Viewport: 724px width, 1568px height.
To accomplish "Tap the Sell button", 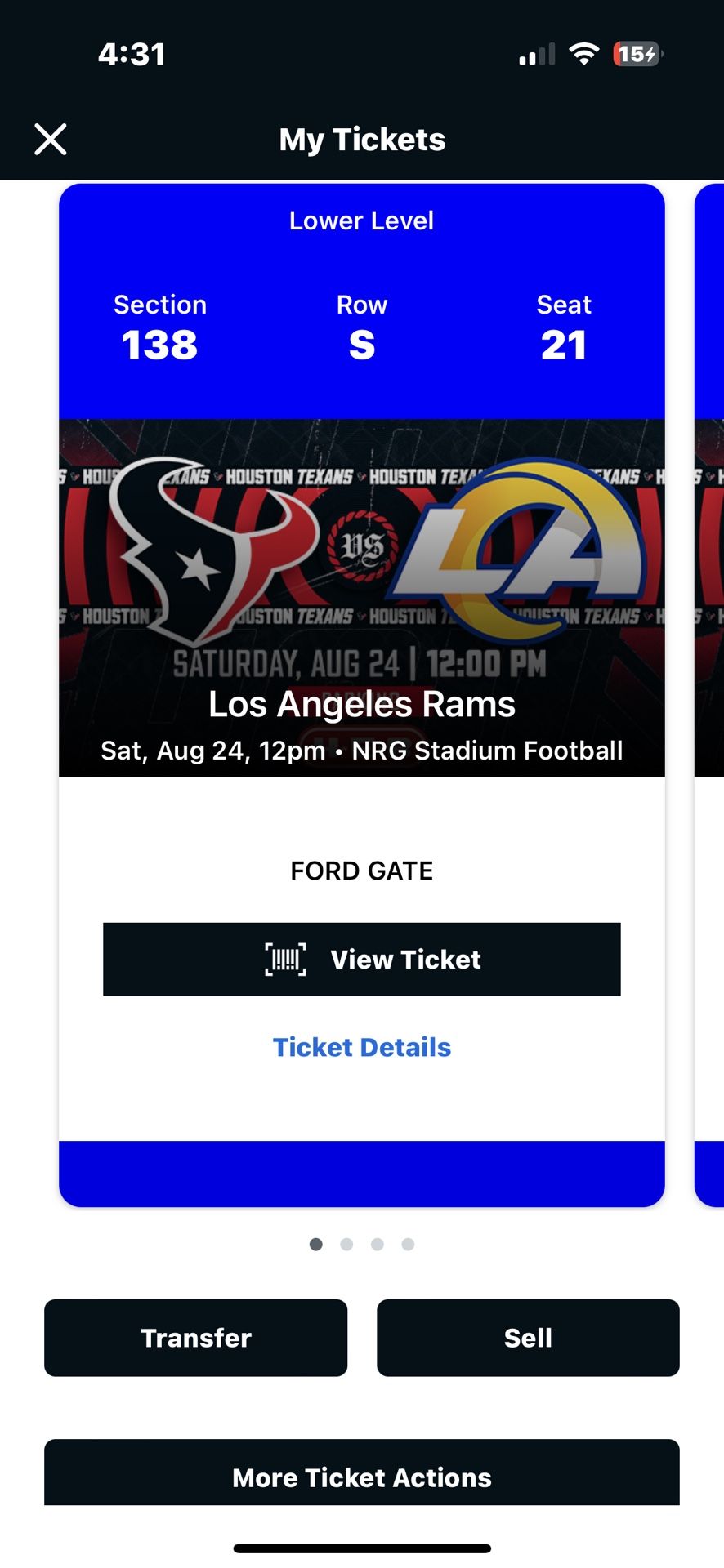I will click(x=528, y=1338).
